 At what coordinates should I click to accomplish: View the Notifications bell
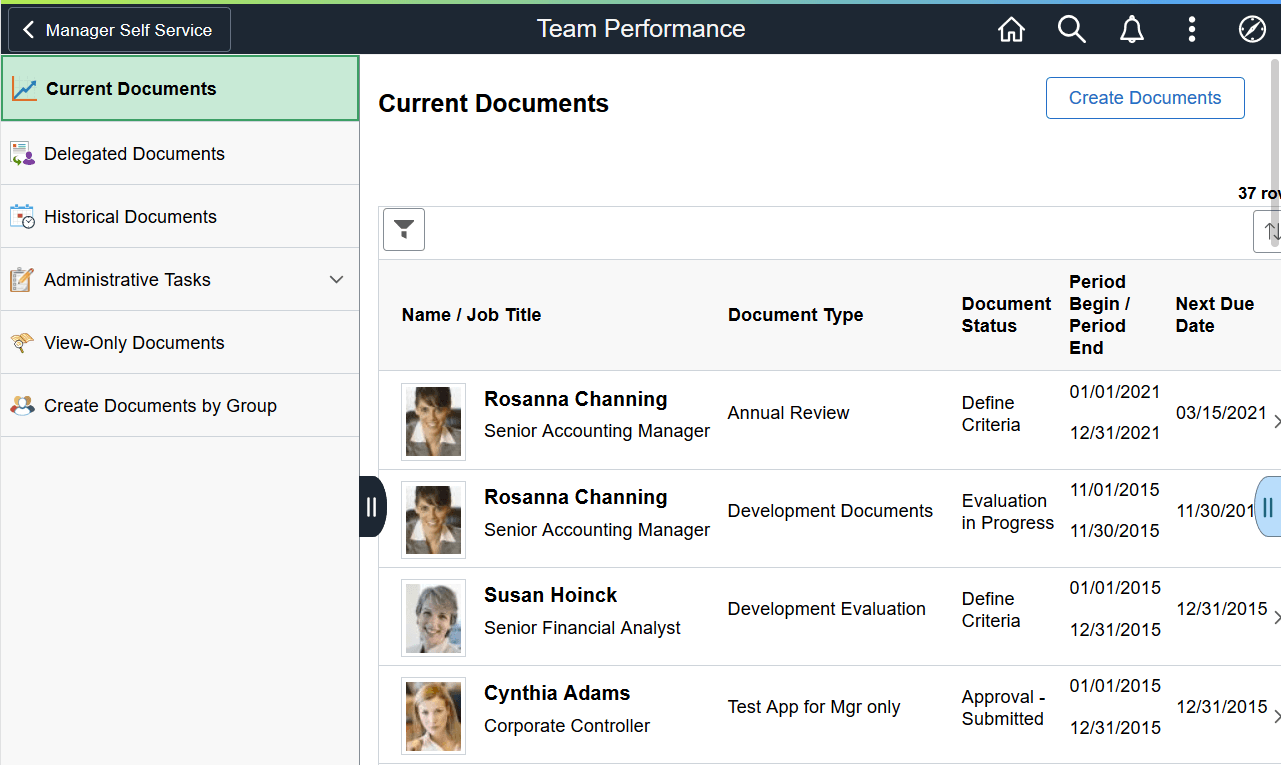pyautogui.click(x=1131, y=29)
